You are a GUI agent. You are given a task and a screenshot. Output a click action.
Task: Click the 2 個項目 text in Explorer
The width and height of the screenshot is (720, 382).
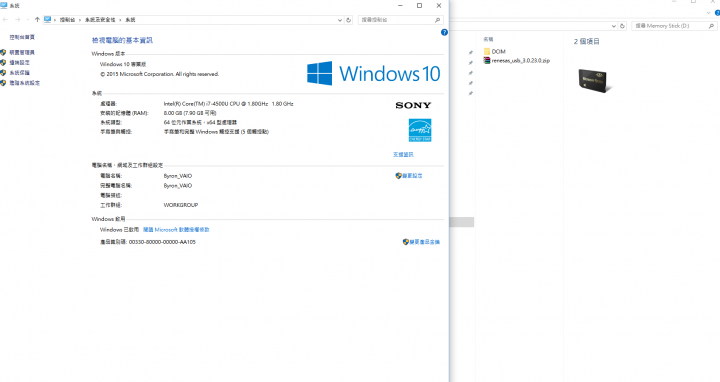(586, 41)
